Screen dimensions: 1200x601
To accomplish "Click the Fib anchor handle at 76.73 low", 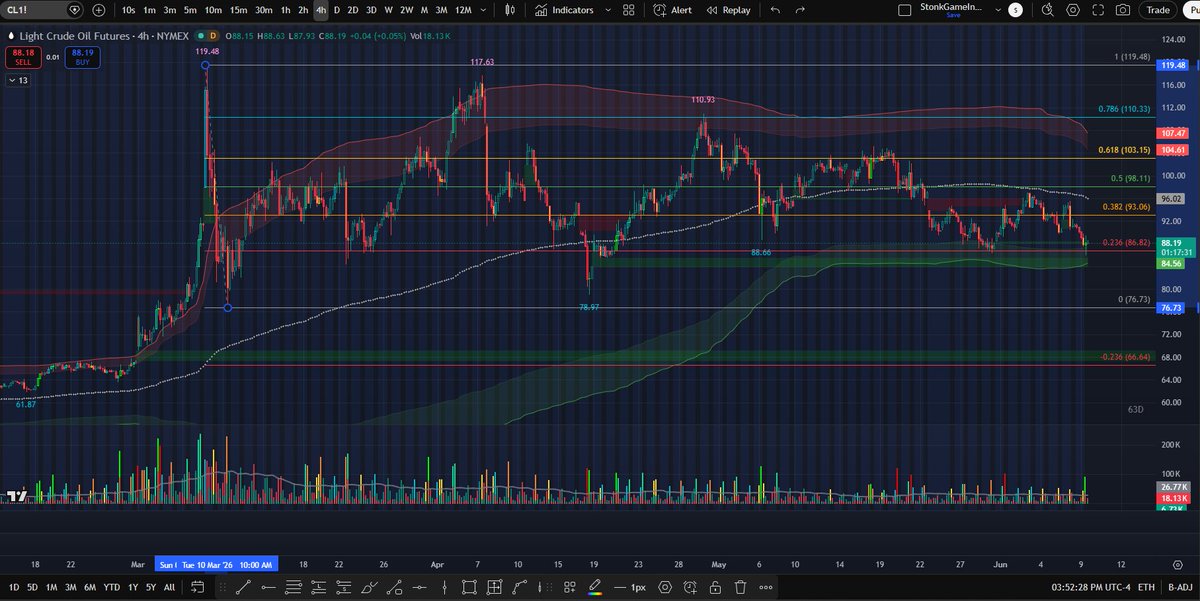I will [229, 308].
